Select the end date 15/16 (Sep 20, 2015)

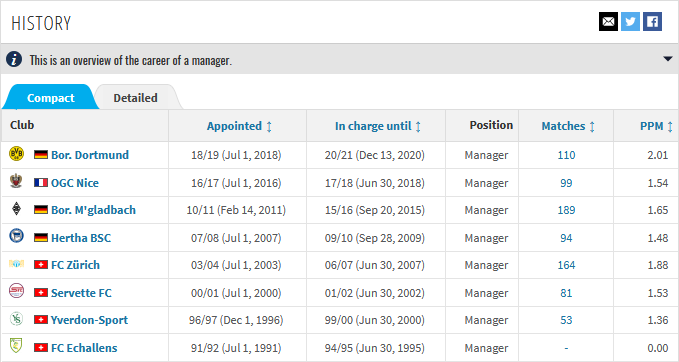(x=375, y=210)
